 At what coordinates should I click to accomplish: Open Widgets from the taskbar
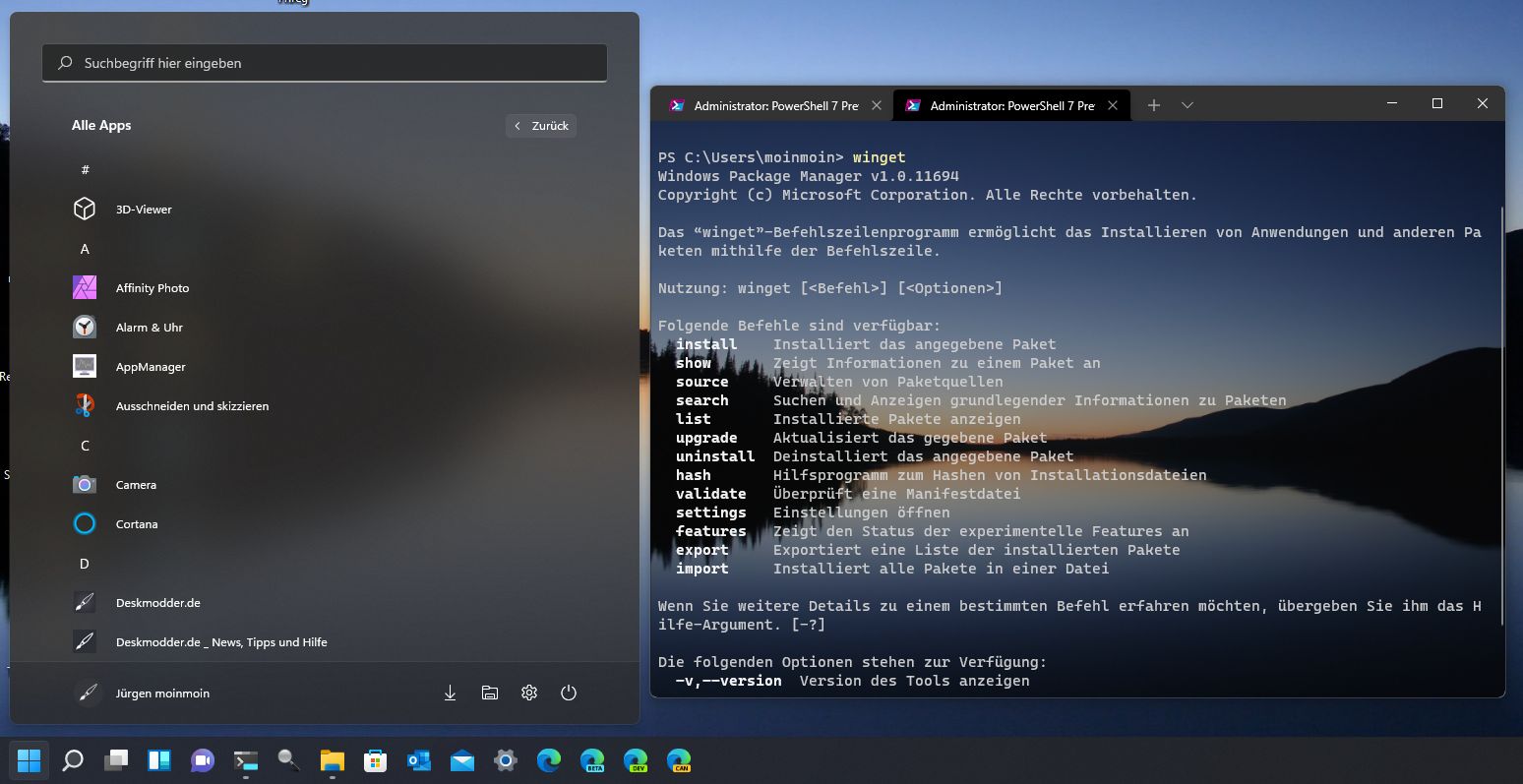159,760
